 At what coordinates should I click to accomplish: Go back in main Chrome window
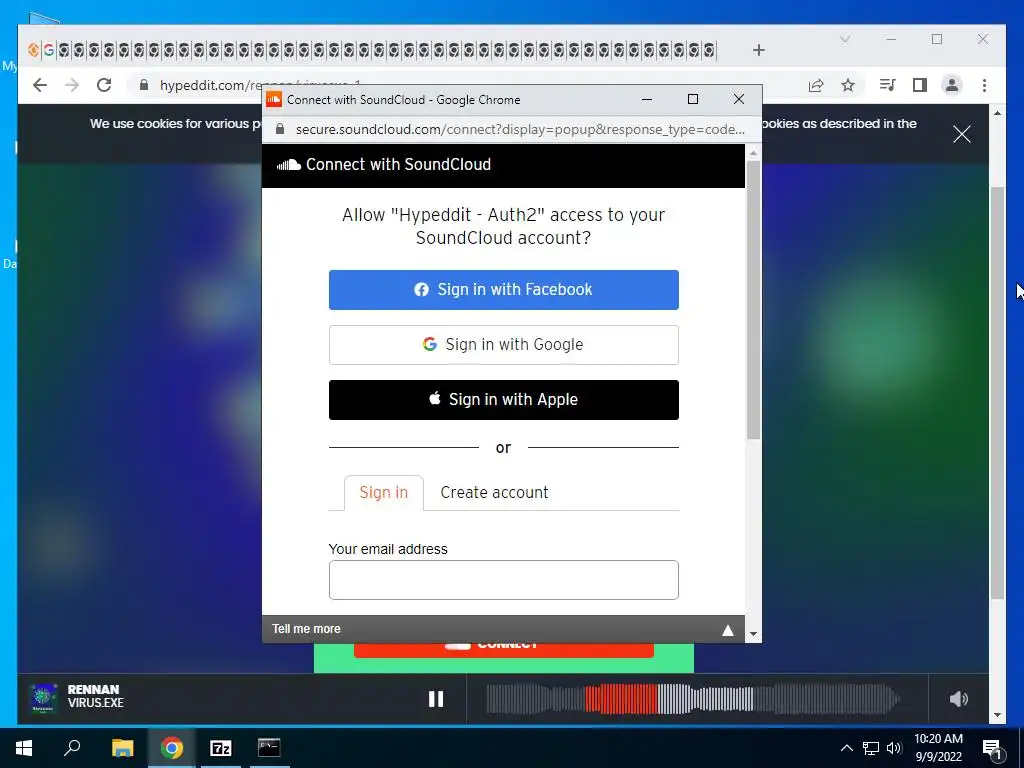point(40,85)
